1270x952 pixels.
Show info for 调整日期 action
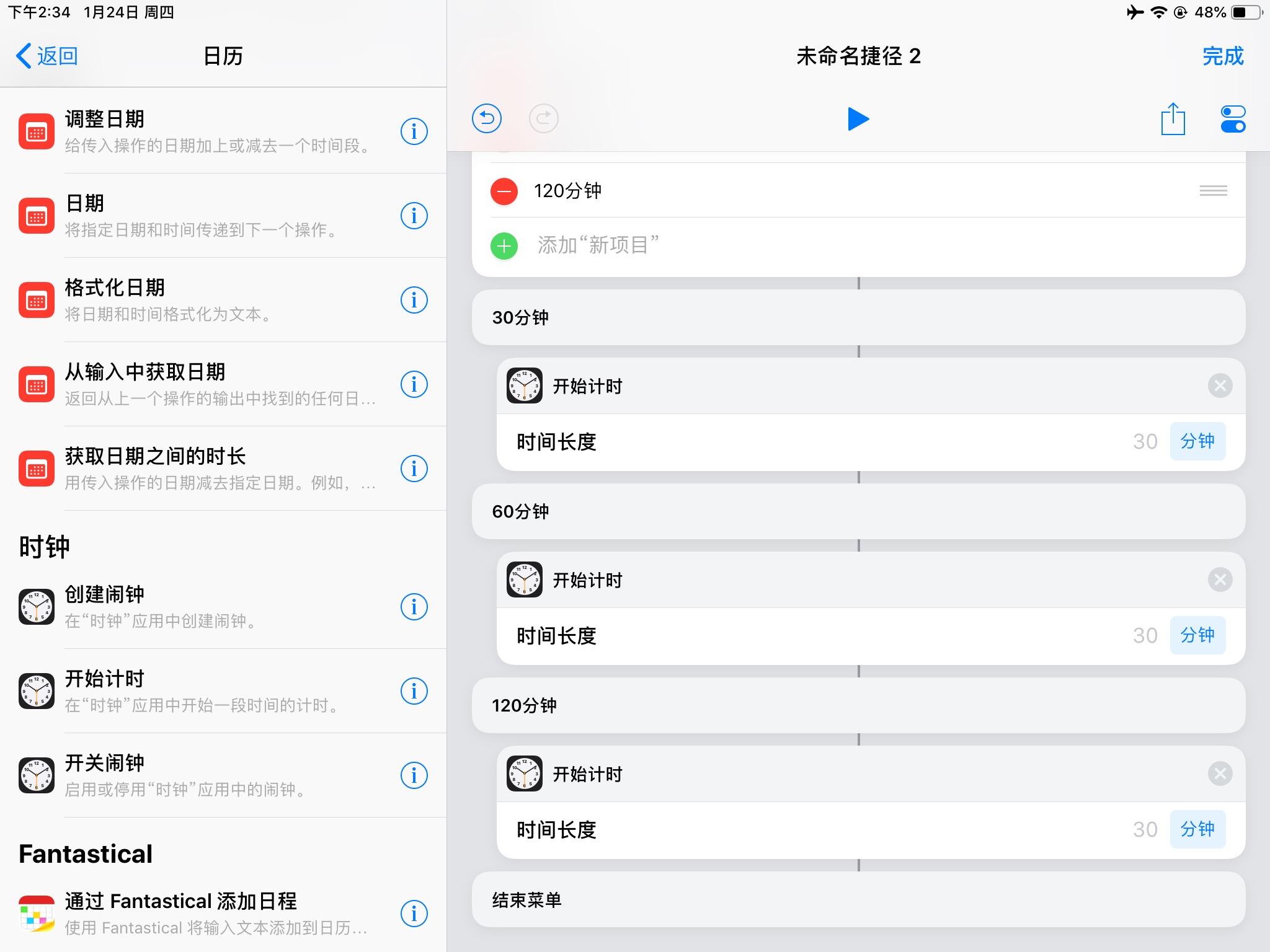point(414,131)
